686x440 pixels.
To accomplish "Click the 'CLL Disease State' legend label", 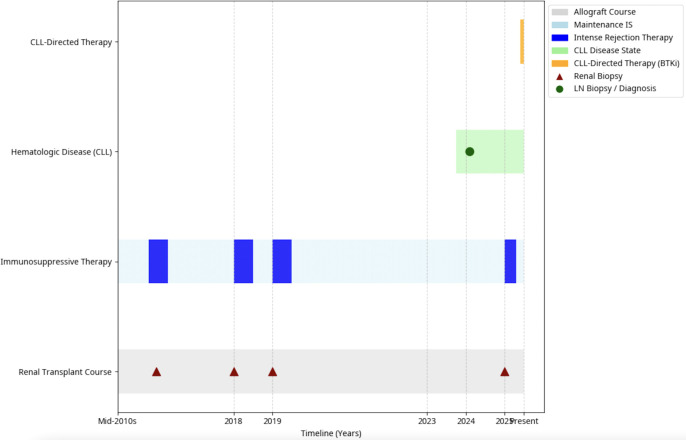I will (x=607, y=51).
